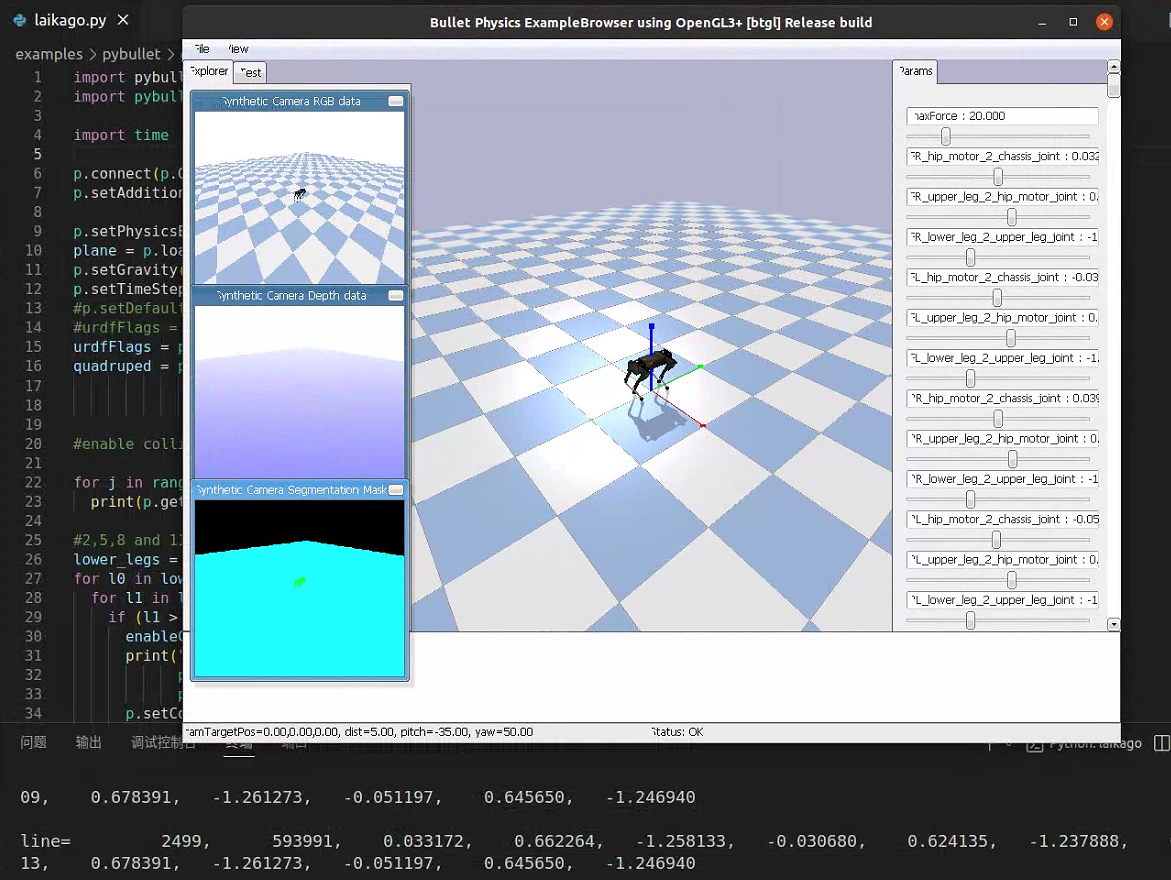
Task: Adjust the FR_hip_motor_2_chassis_joint slider
Action: [x=998, y=177]
